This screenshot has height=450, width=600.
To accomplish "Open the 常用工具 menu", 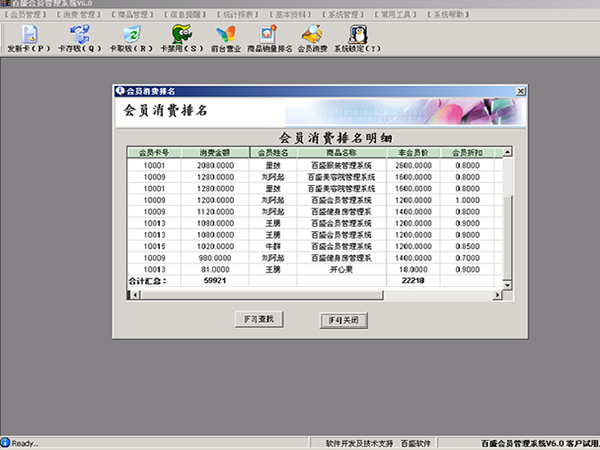I will click(x=396, y=15).
